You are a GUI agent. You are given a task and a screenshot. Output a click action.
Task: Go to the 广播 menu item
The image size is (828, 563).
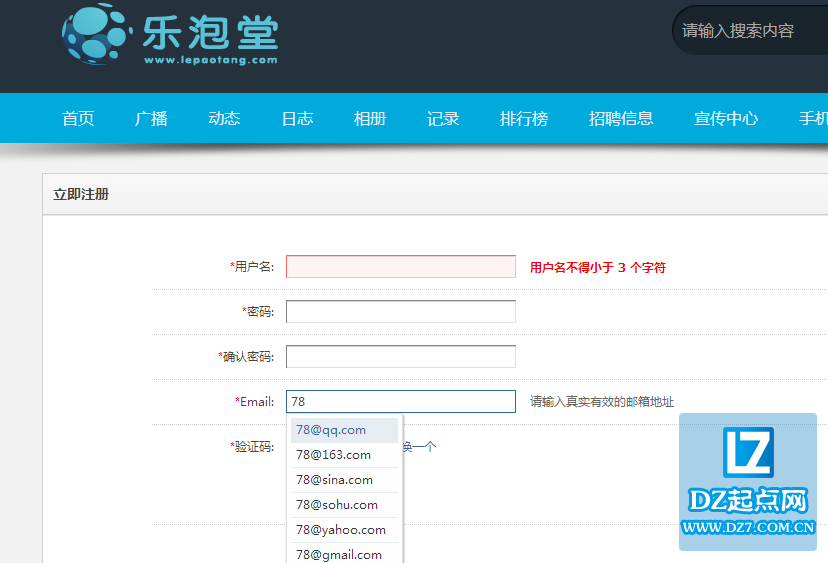point(151,118)
